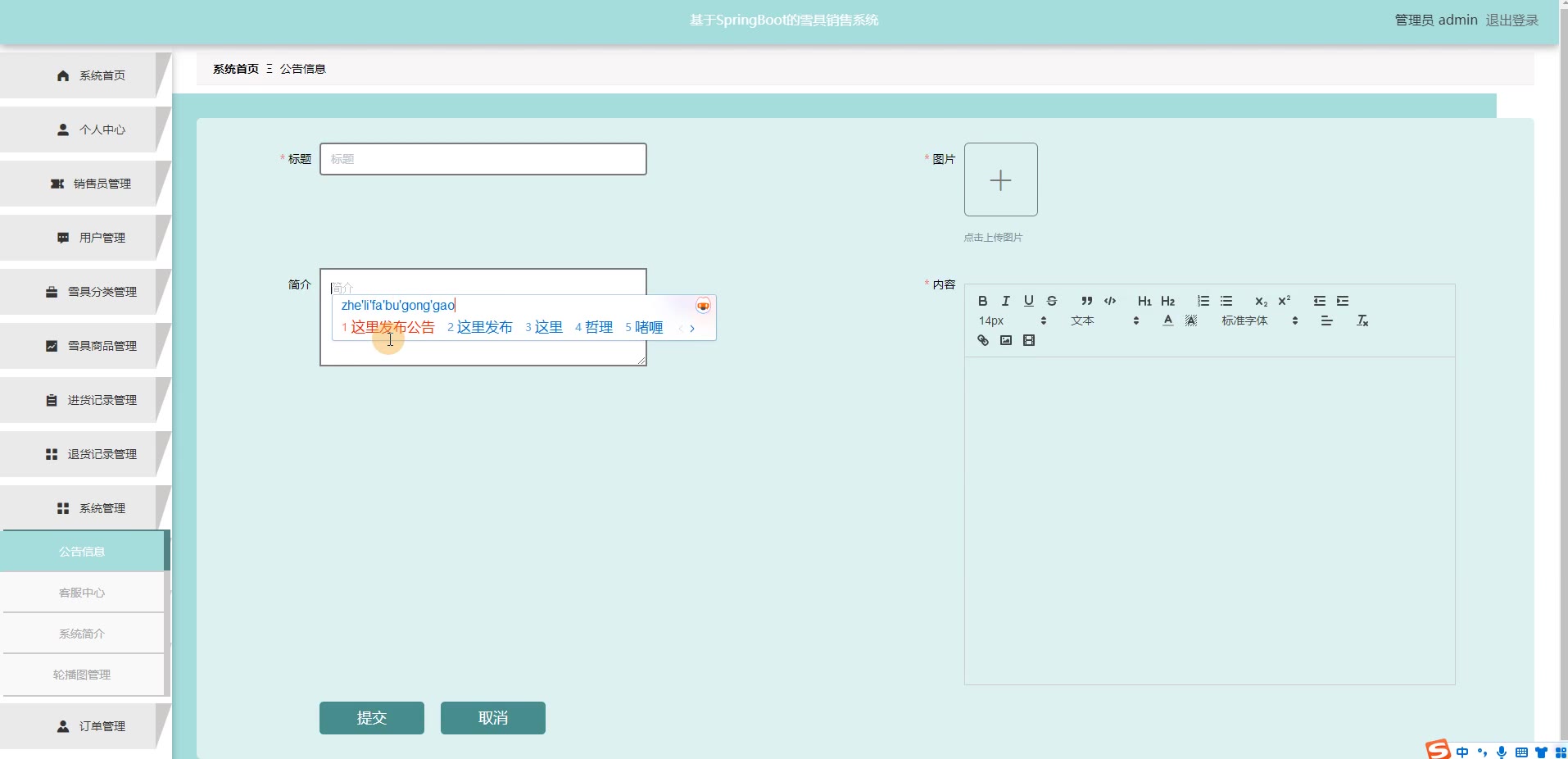Select the 系统简介 submenu item
Viewport: 1568px width, 759px height.
point(84,634)
